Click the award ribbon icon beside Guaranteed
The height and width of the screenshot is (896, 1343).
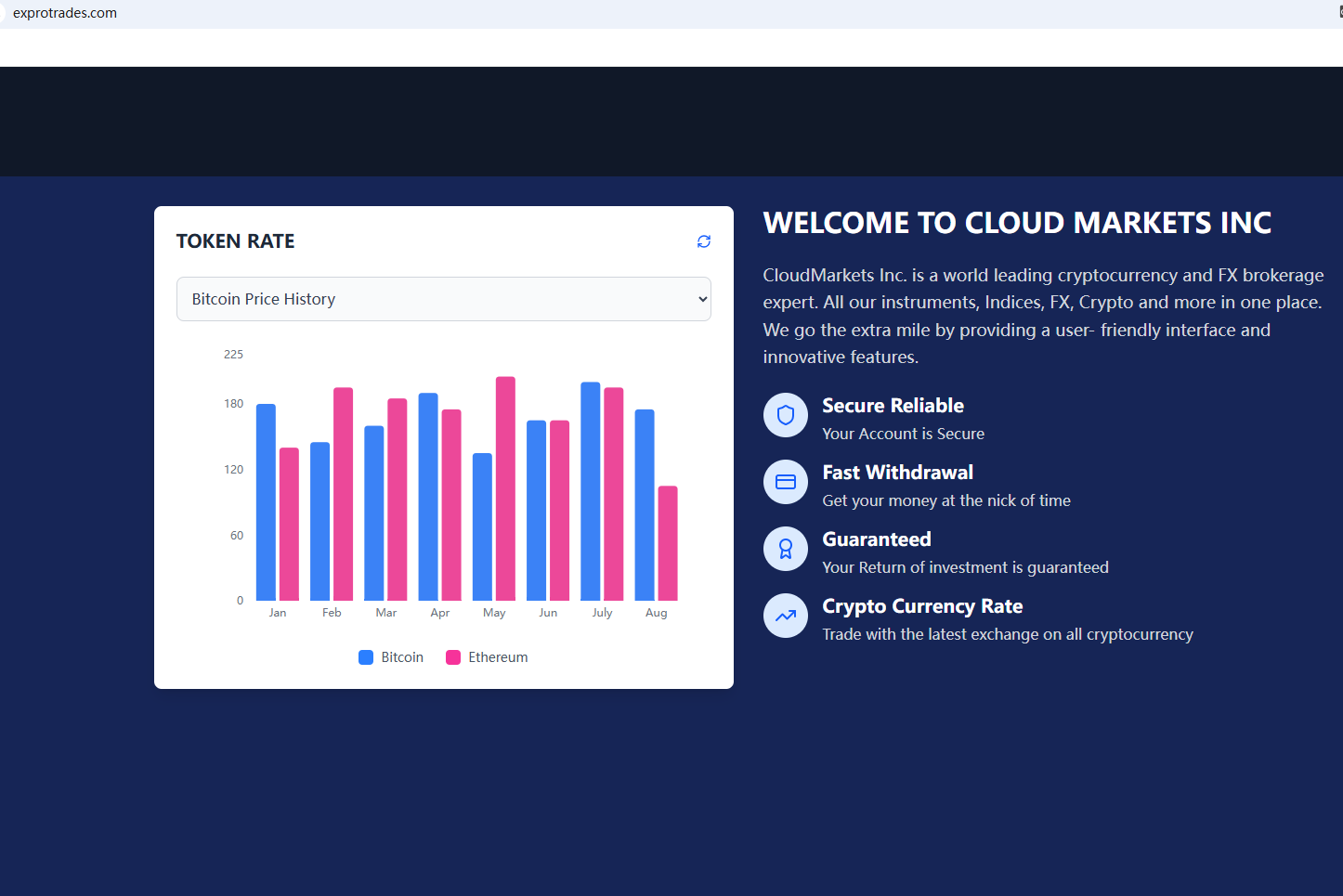click(786, 549)
